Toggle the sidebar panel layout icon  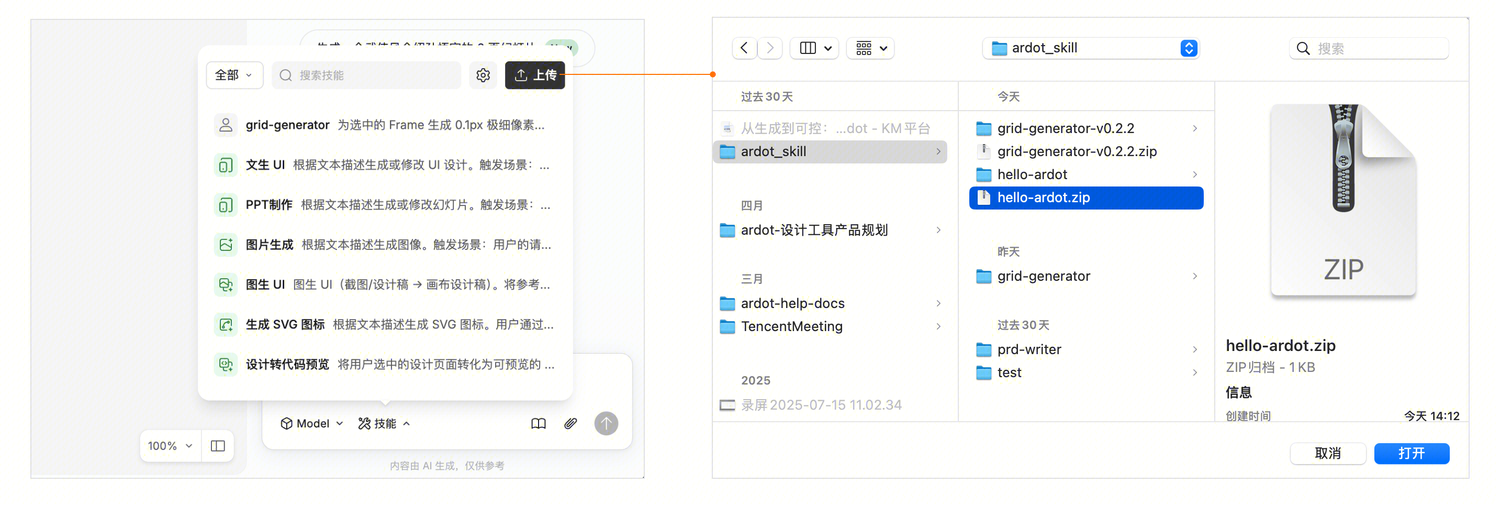click(218, 446)
